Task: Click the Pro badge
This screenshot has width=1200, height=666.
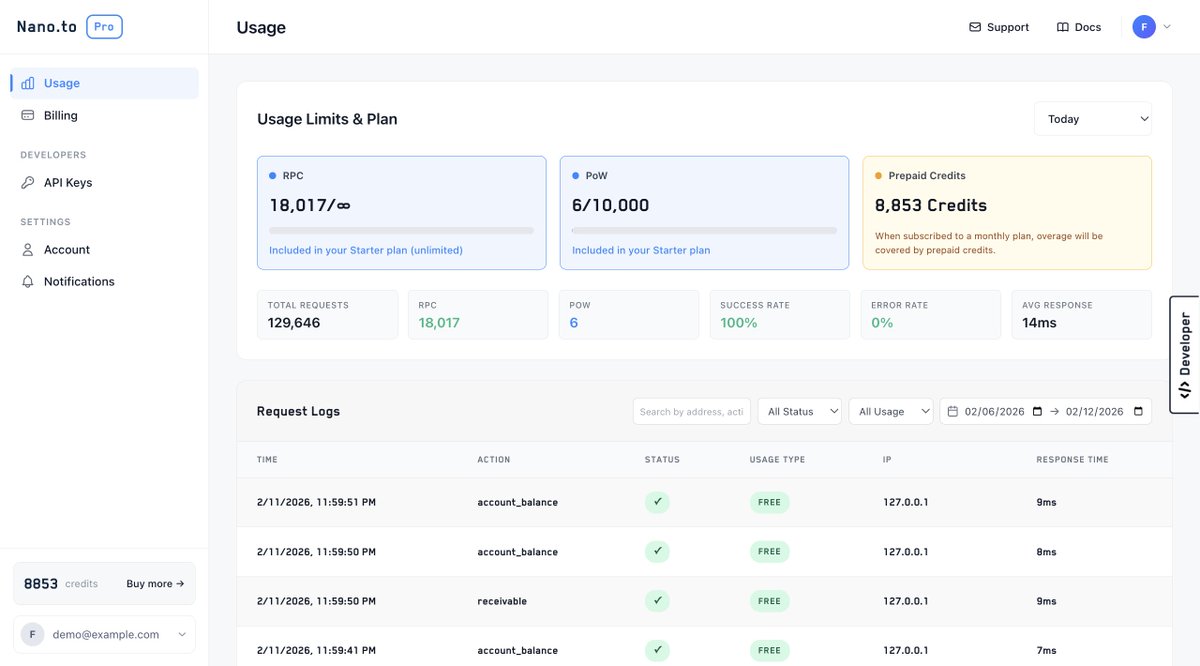Action: (x=104, y=27)
